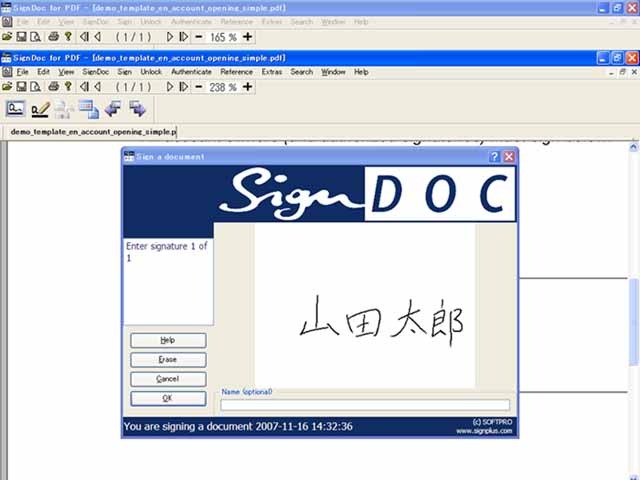Image resolution: width=640 pixels, height=480 pixels.
Task: Zoom in from 238 % with plus
Action: point(247,87)
